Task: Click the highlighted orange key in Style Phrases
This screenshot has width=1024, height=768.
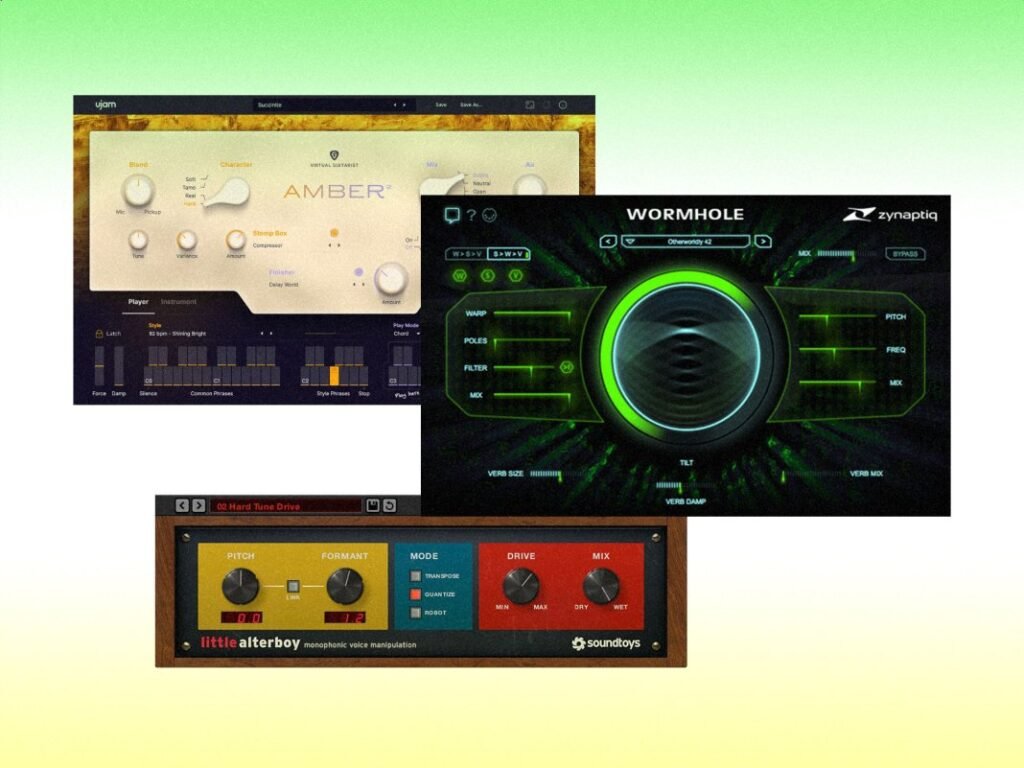Action: pyautogui.click(x=334, y=376)
